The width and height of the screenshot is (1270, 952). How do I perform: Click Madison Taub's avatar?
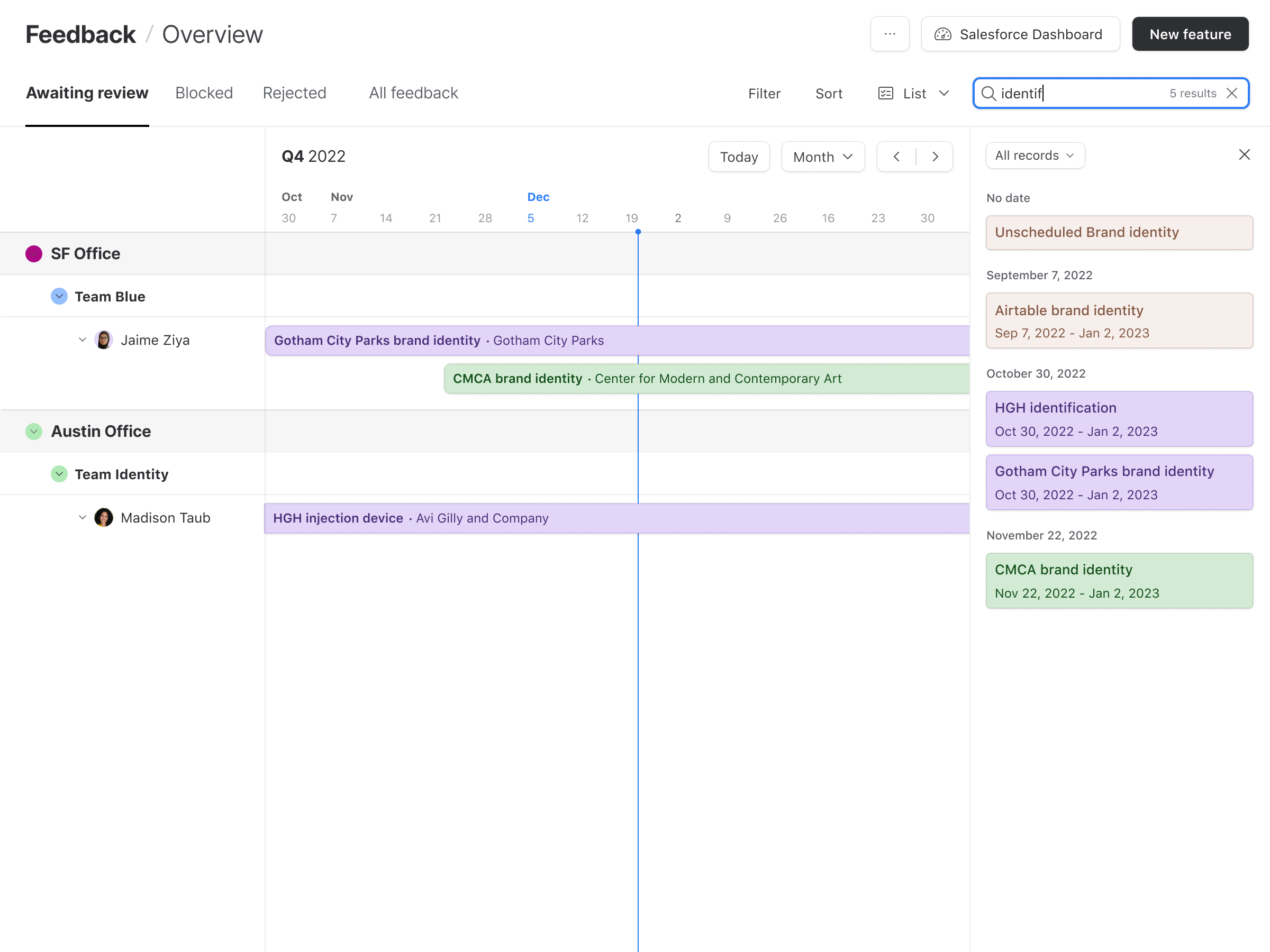point(103,518)
